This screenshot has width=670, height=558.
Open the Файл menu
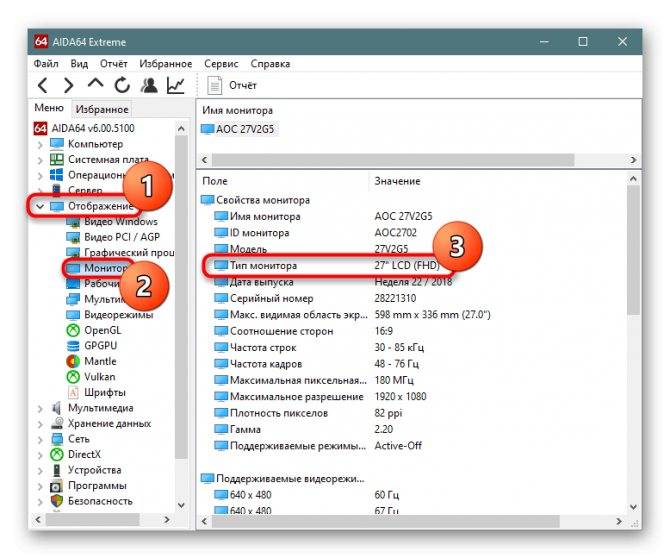click(x=46, y=64)
